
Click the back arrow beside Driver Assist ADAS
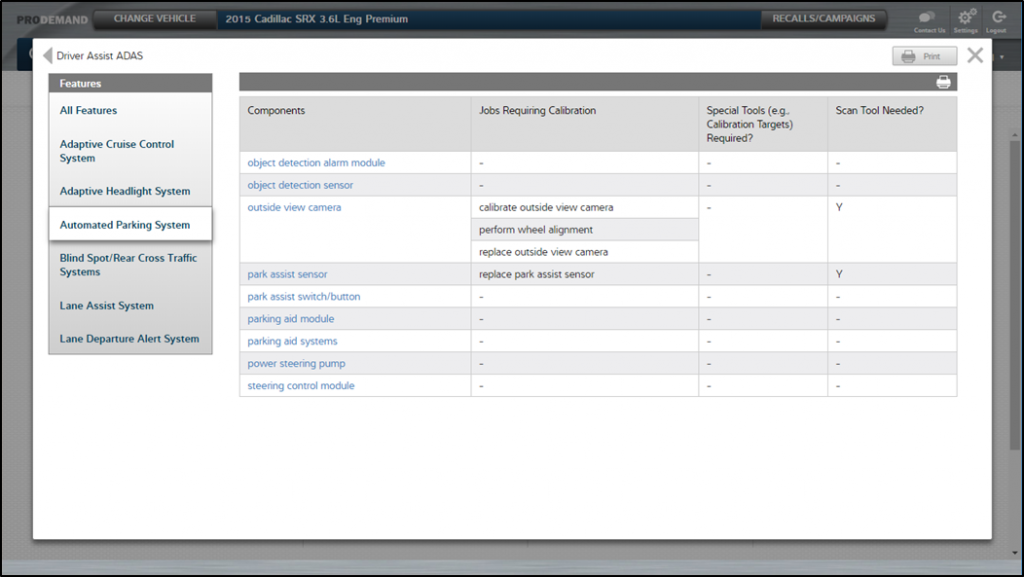pos(47,56)
